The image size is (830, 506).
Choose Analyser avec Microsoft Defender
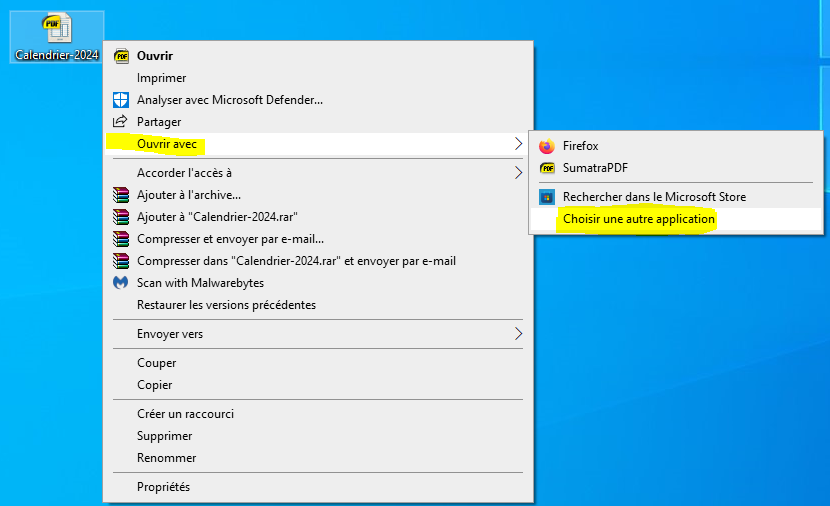318,100
